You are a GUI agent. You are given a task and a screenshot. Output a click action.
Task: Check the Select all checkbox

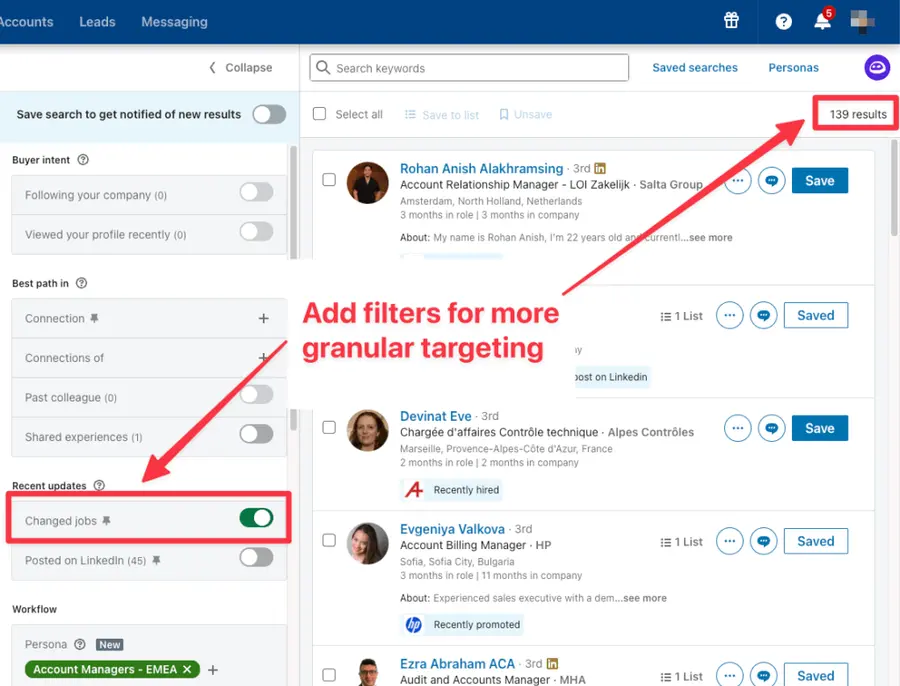(x=317, y=114)
